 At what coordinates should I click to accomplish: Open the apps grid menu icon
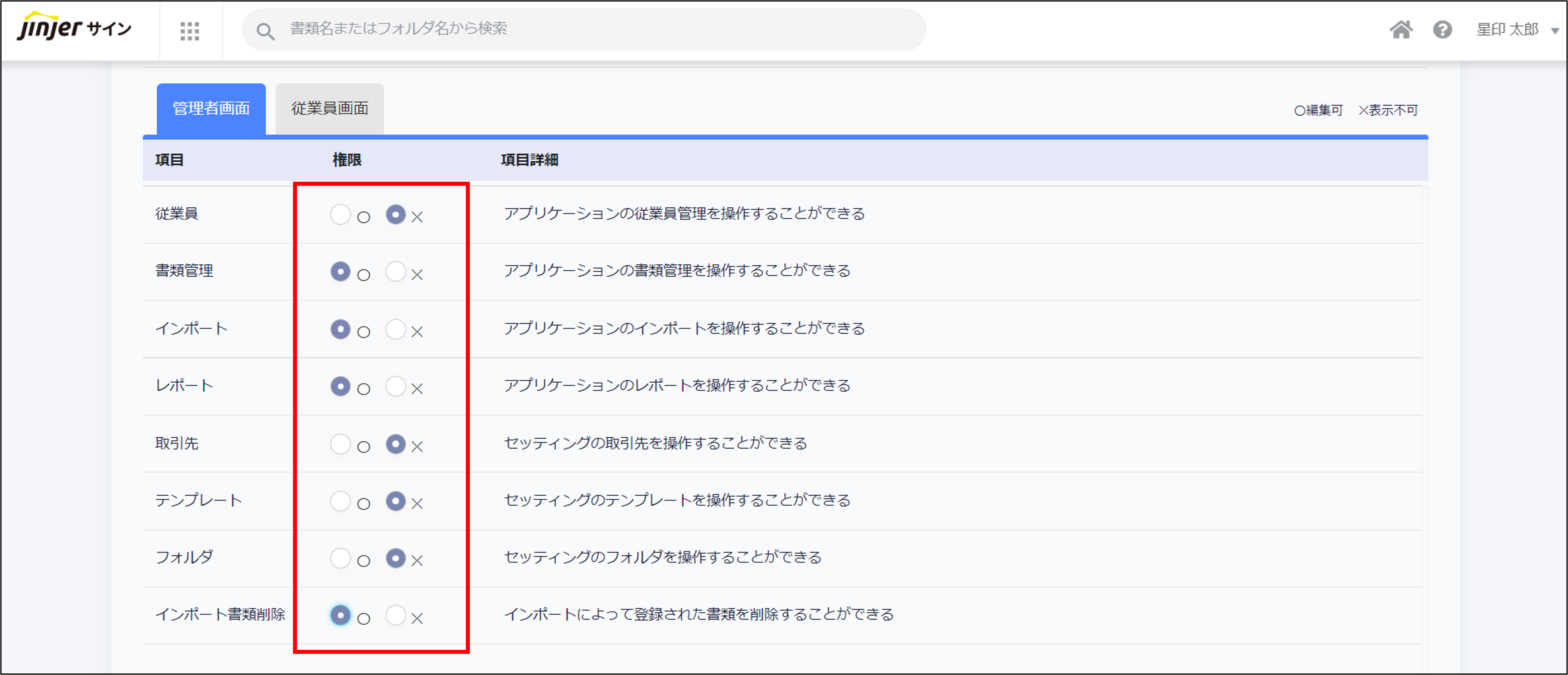click(190, 30)
